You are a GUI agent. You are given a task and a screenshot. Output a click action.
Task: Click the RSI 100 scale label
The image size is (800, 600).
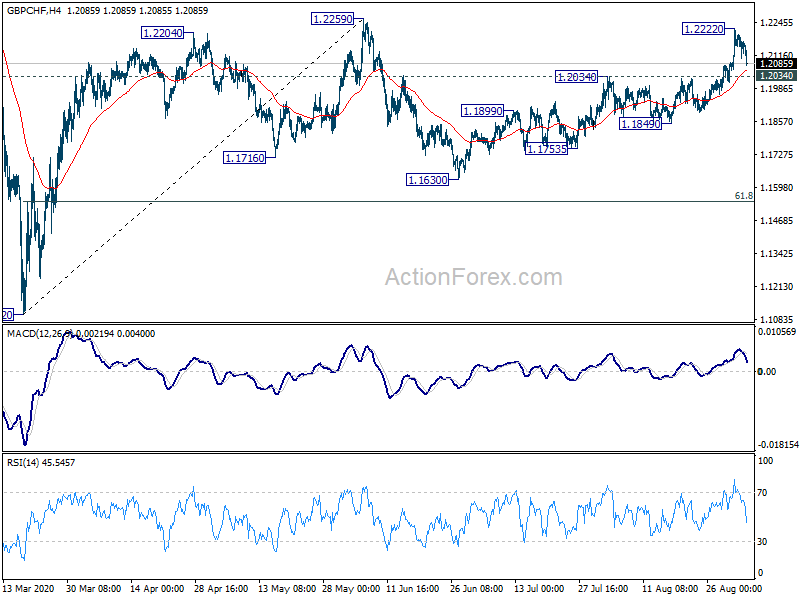tap(765, 461)
